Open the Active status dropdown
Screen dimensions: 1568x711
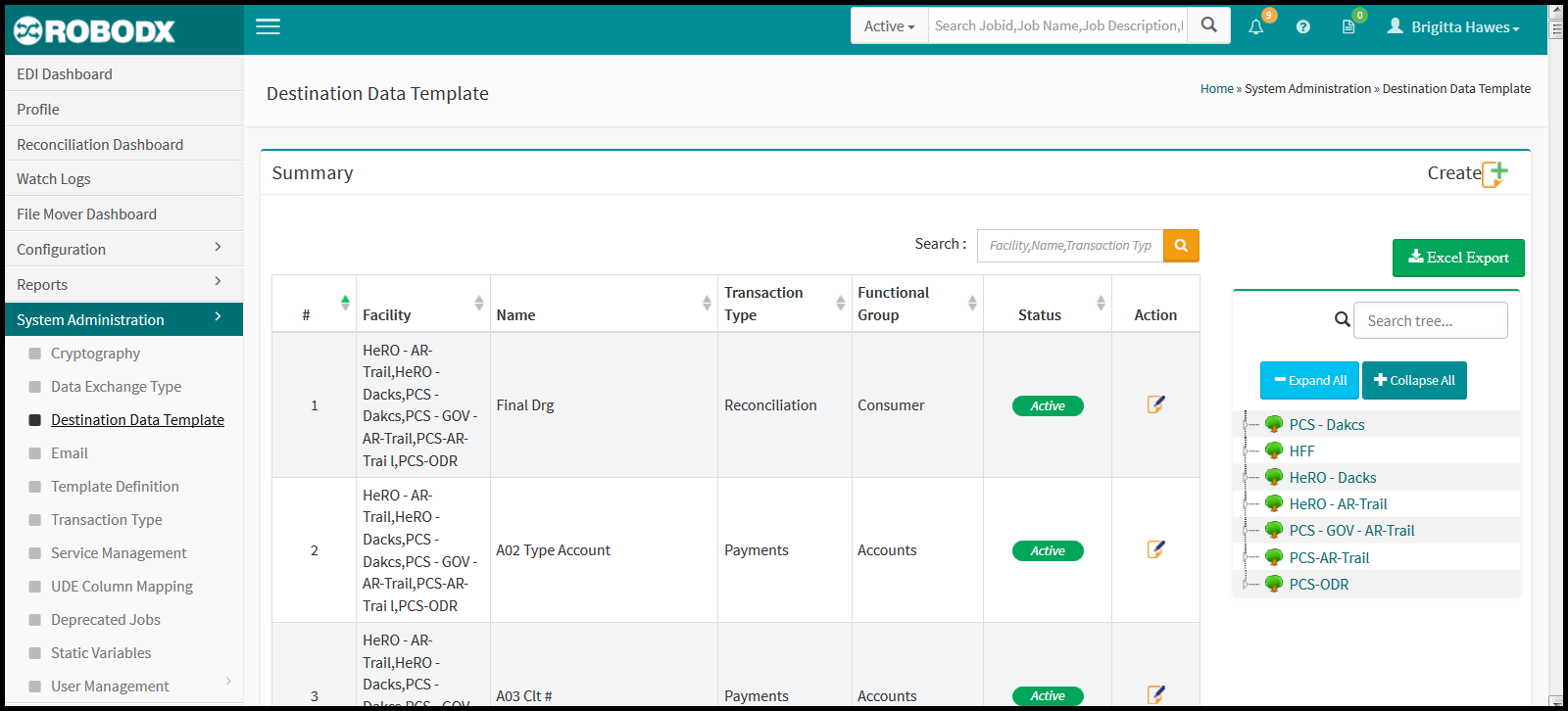(x=889, y=26)
